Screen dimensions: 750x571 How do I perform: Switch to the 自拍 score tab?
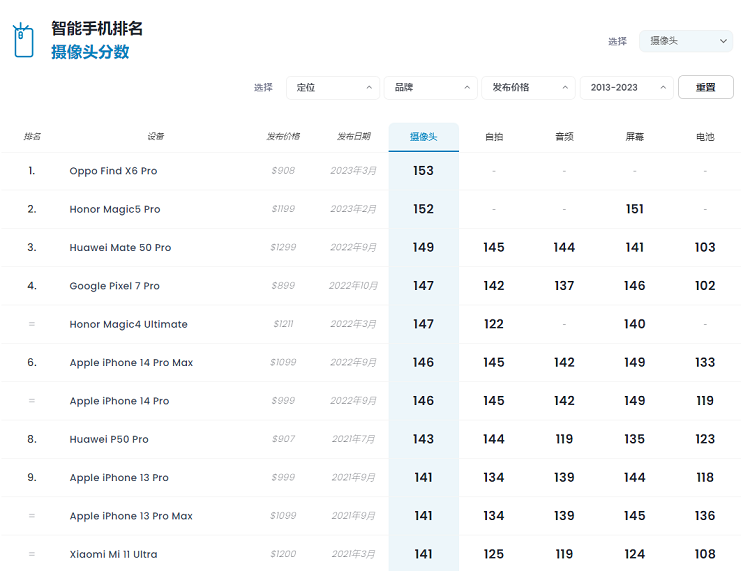494,137
